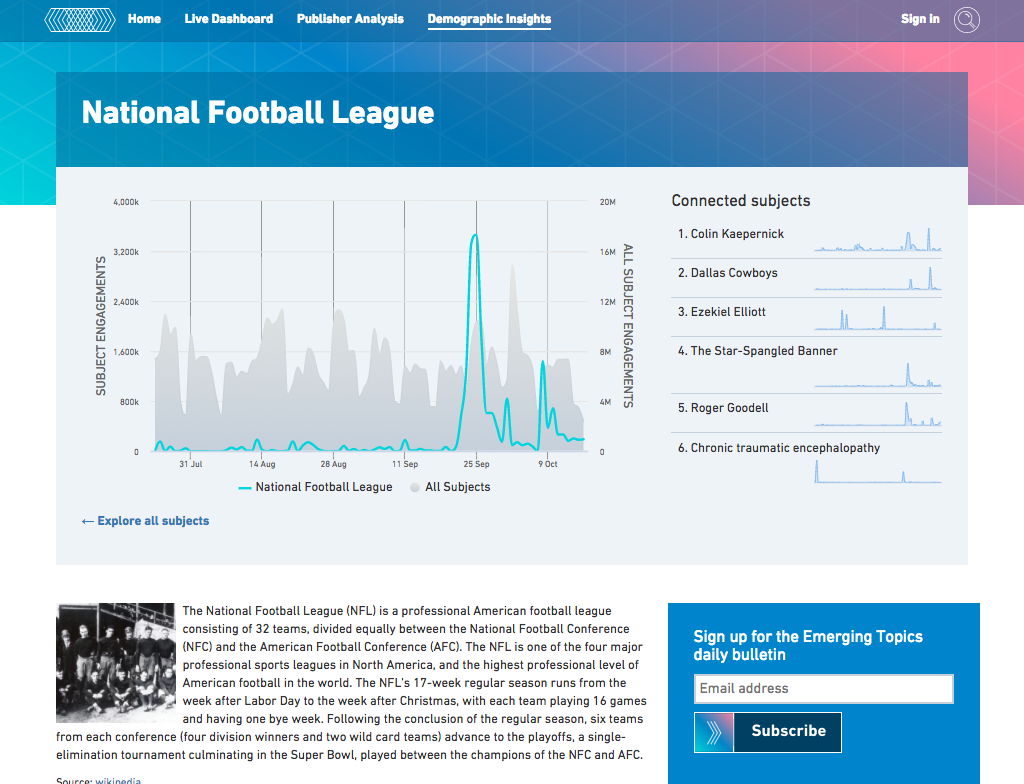Image resolution: width=1024 pixels, height=784 pixels.
Task: Click the 3,200k y-axis value
Action: point(126,252)
